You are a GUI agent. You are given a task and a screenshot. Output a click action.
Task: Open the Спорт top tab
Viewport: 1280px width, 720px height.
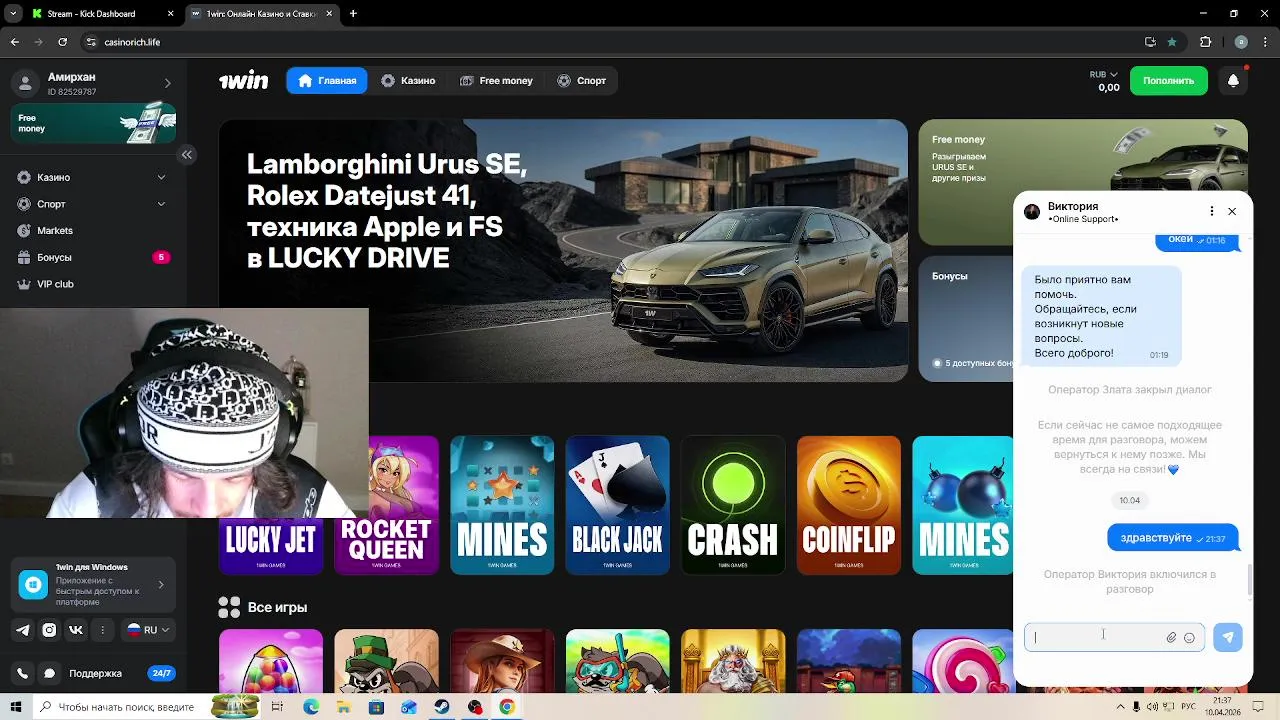(x=582, y=81)
